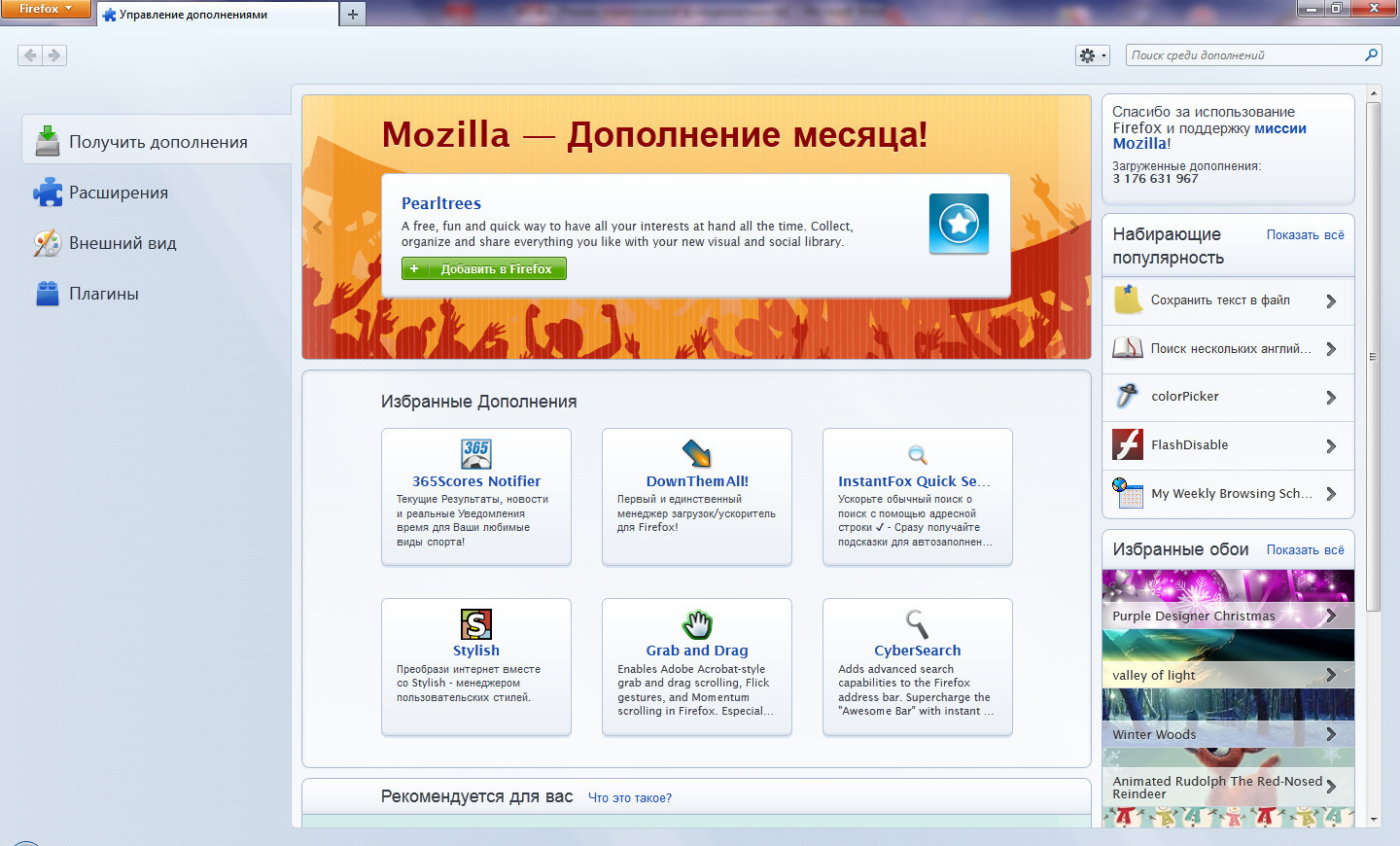This screenshot has height=846, width=1400.
Task: Click the Pearltrees add-on icon
Action: [958, 224]
